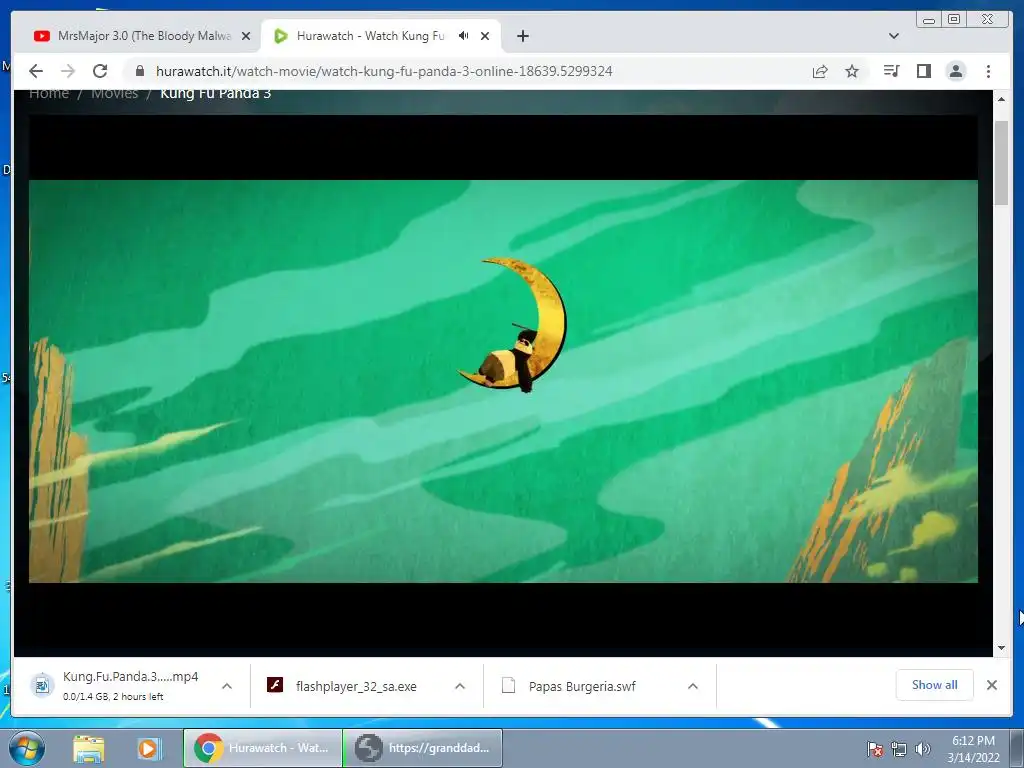Open Chrome's three-dot menu
The height and width of the screenshot is (768, 1024).
coord(988,71)
